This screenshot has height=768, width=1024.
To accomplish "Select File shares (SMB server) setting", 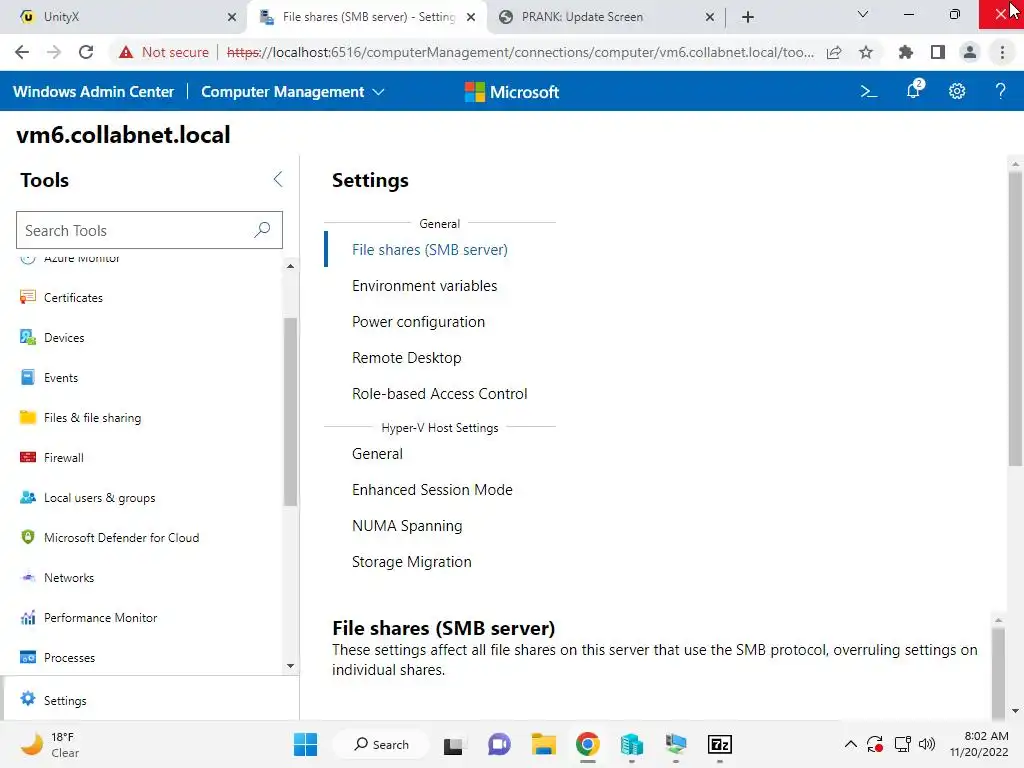I will coord(429,249).
